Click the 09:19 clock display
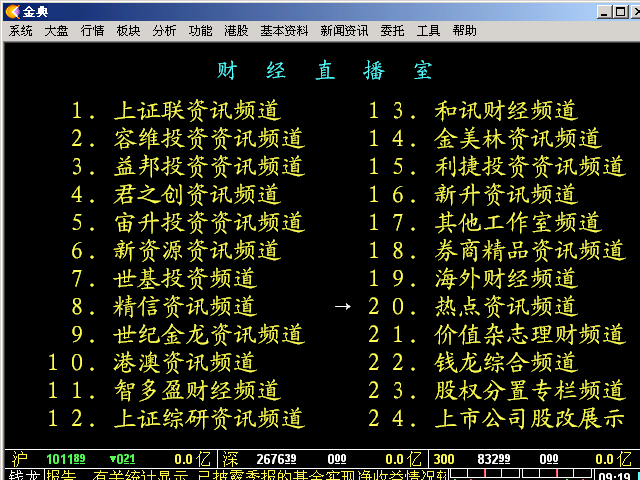 616,476
